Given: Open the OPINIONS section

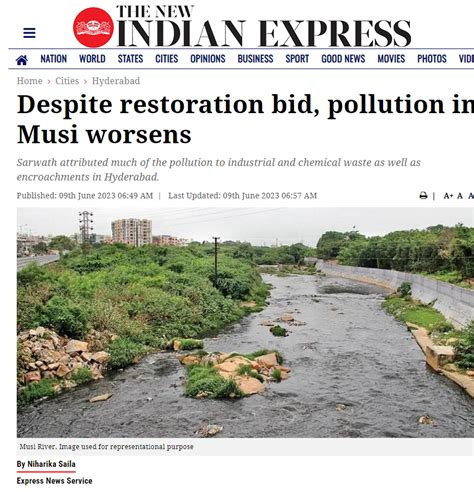Looking at the screenshot, I should [208, 59].
